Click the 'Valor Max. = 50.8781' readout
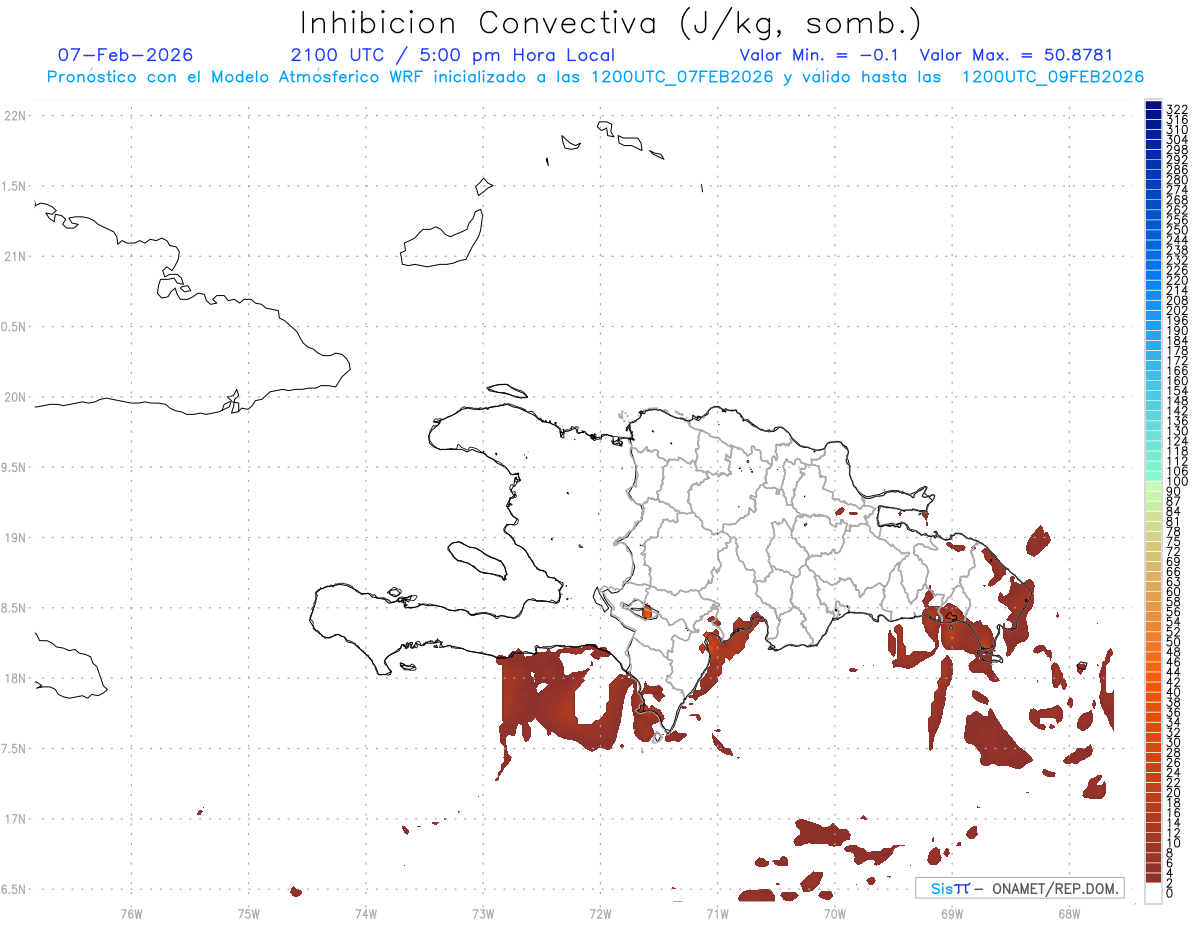1200x927 pixels. pyautogui.click(x=1016, y=55)
